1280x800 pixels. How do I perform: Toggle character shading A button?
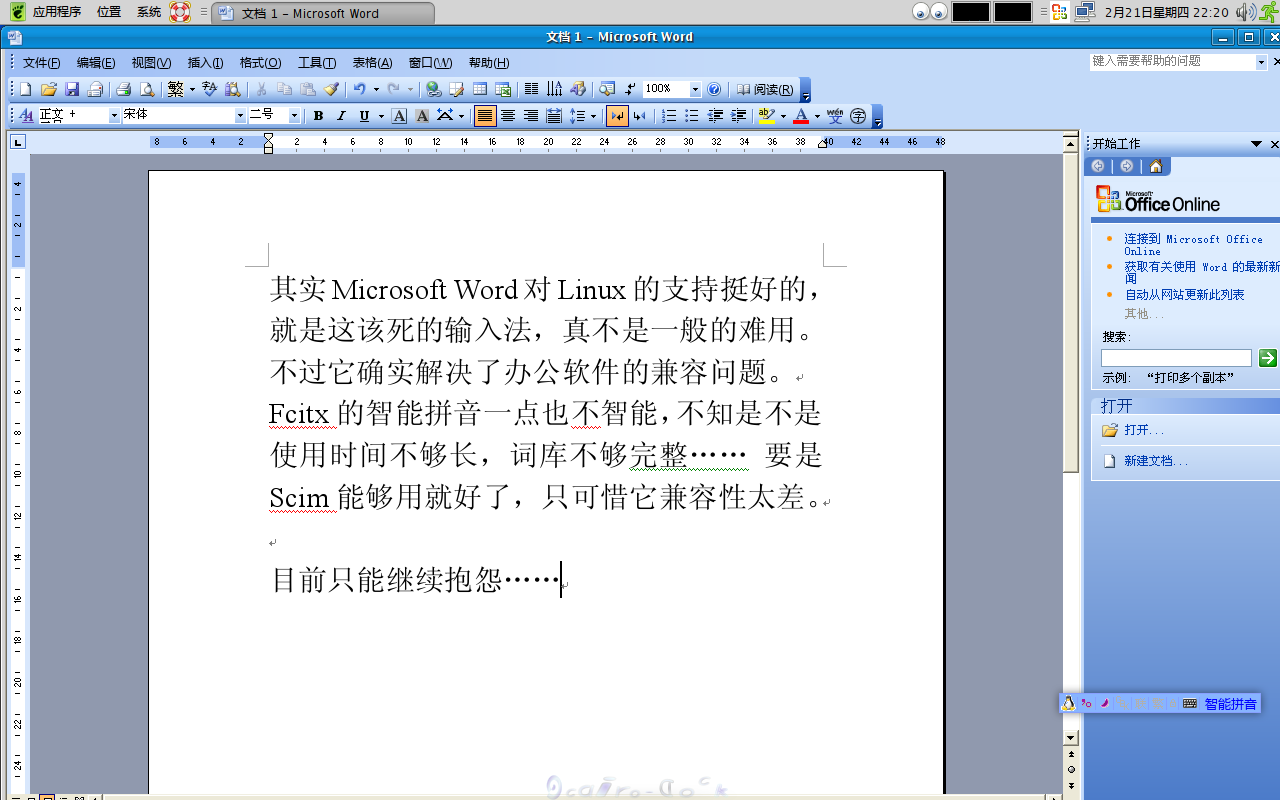[x=422, y=116]
